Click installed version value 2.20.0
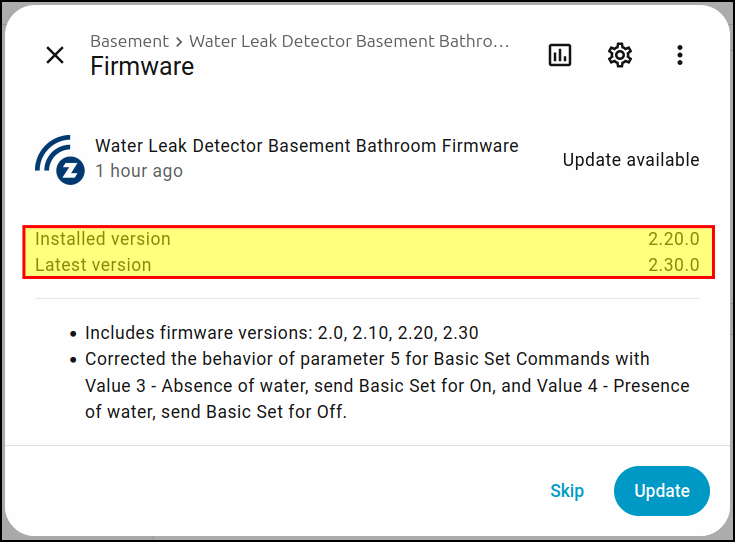 (x=673, y=239)
